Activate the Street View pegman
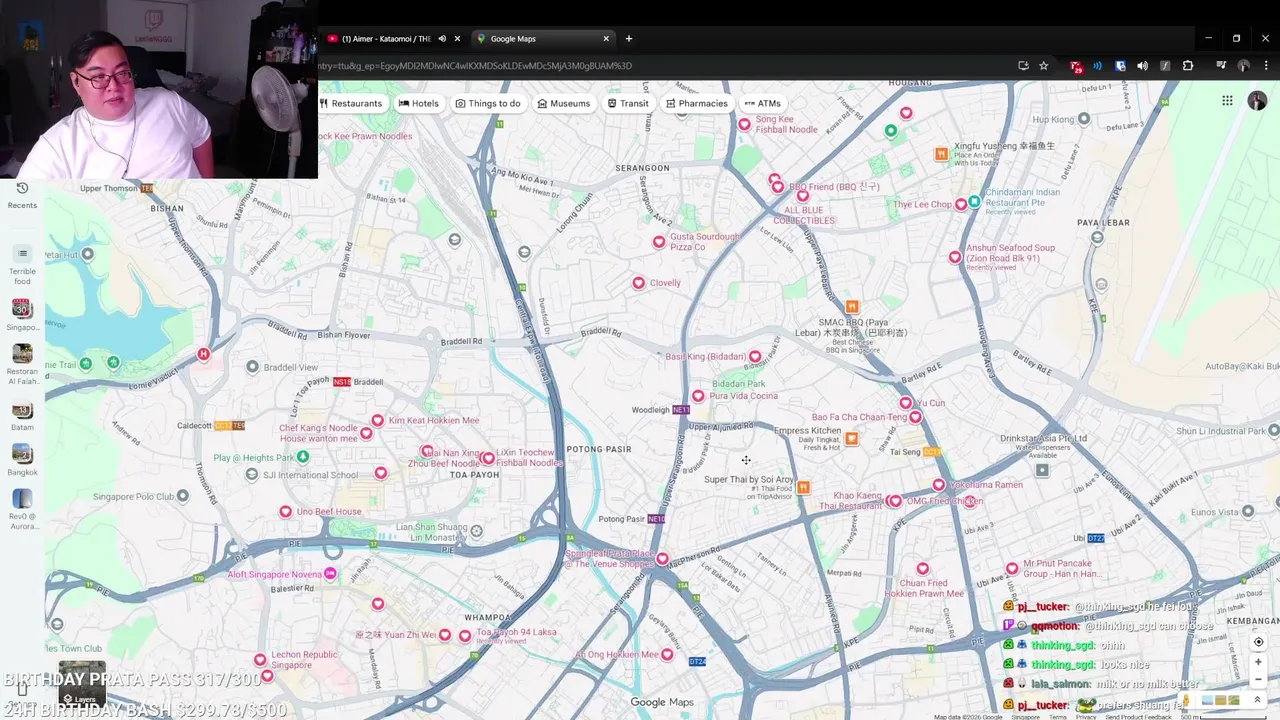Screen dimensions: 1280x720 1187,701
